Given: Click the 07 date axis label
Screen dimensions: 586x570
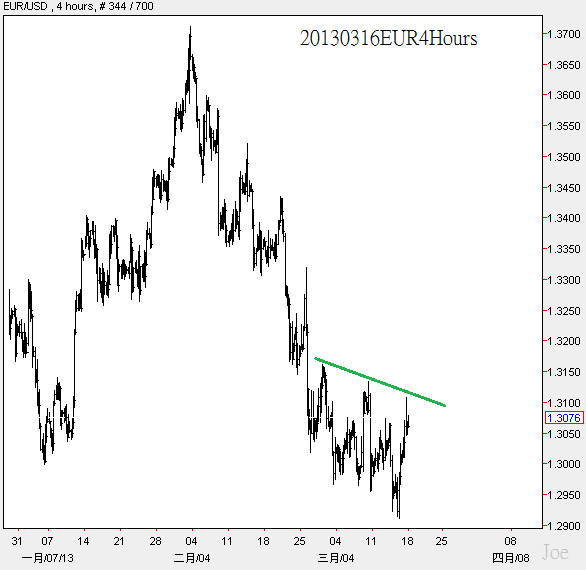Looking at the screenshot, I should tap(47, 541).
